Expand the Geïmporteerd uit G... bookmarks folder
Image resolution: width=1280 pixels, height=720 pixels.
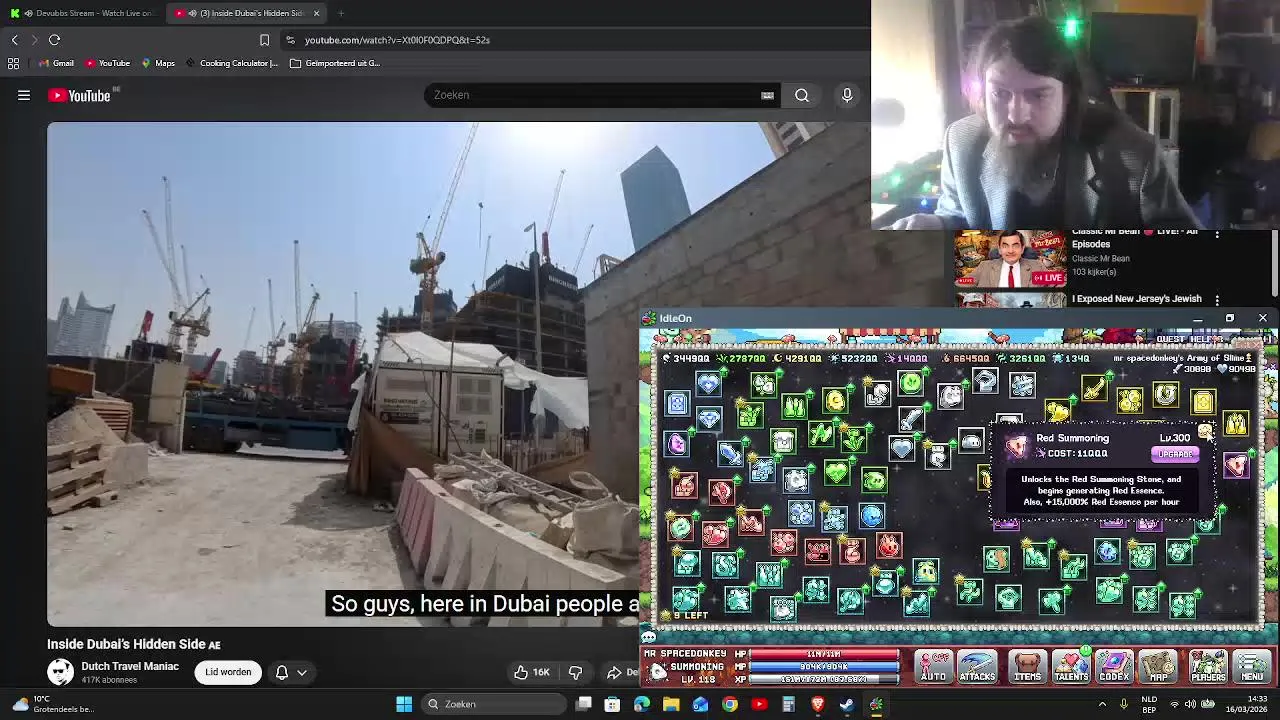click(x=335, y=63)
